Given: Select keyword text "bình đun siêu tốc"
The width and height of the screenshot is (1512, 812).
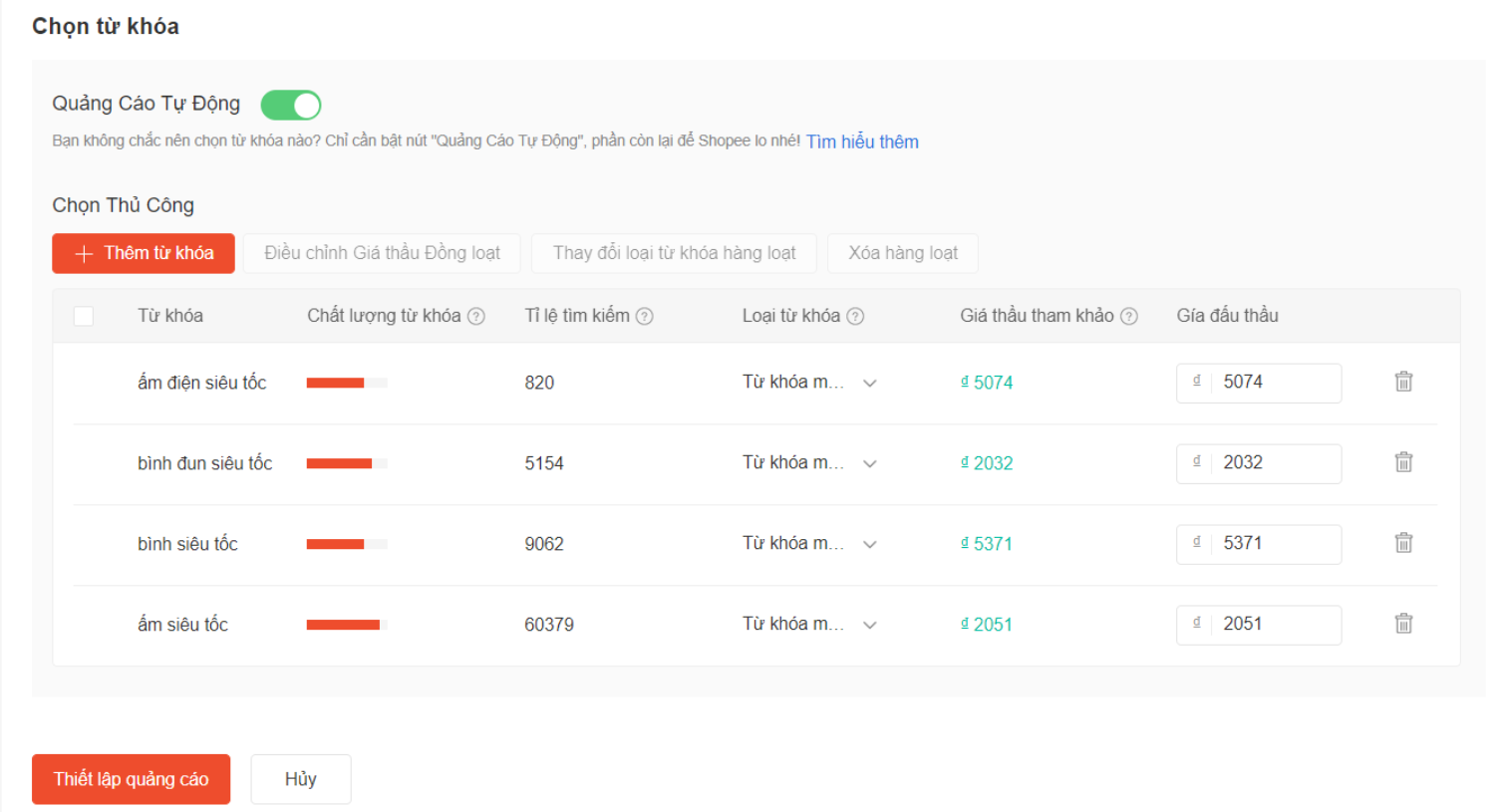Looking at the screenshot, I should click(205, 463).
